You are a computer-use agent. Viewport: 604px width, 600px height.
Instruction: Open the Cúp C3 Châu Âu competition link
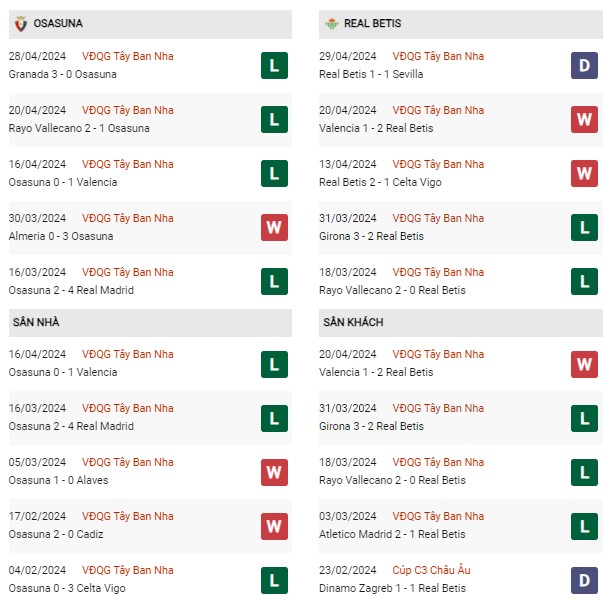click(x=433, y=570)
